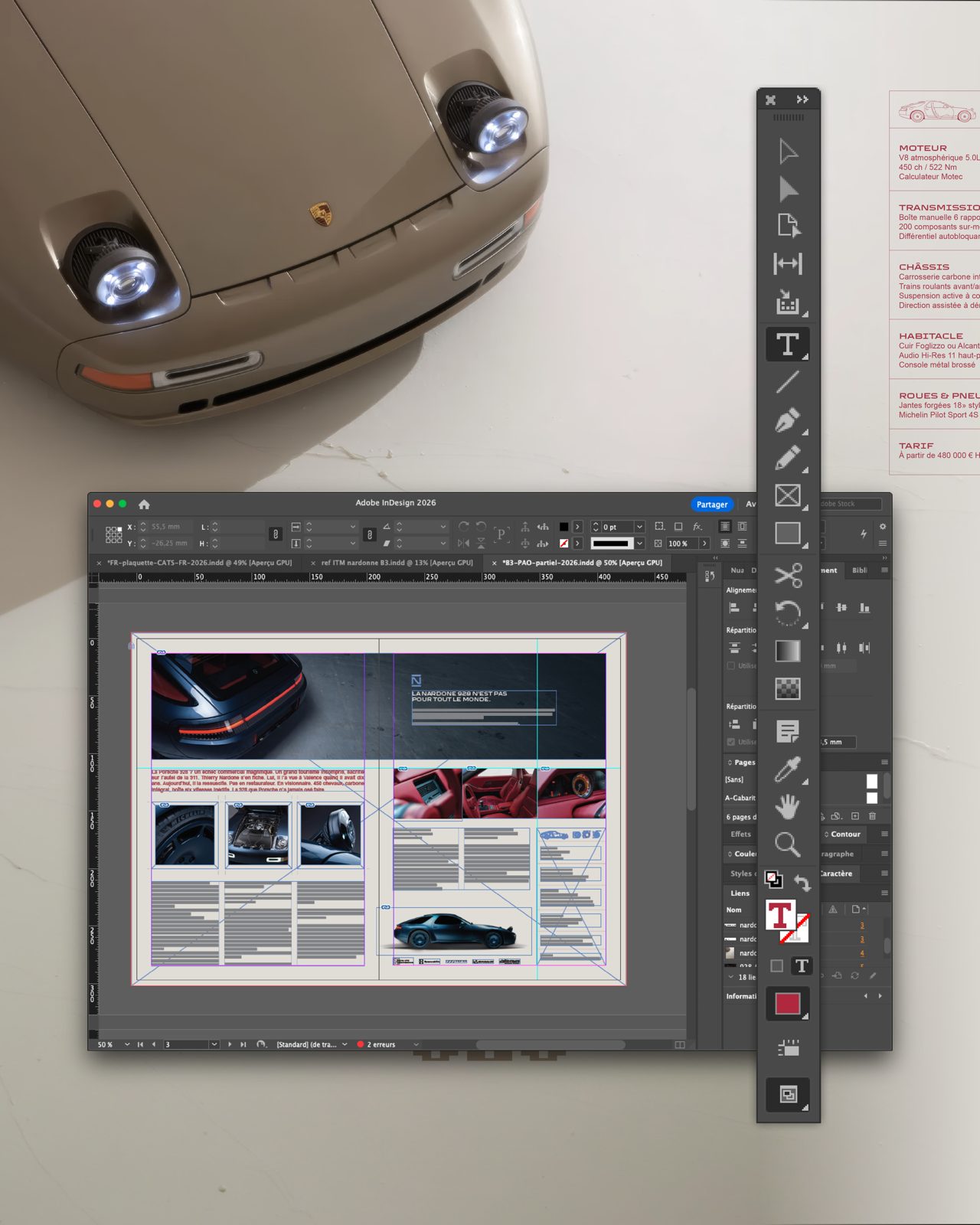980x1225 pixels.
Task: Select the Gradient Swatch tool
Action: click(x=788, y=651)
